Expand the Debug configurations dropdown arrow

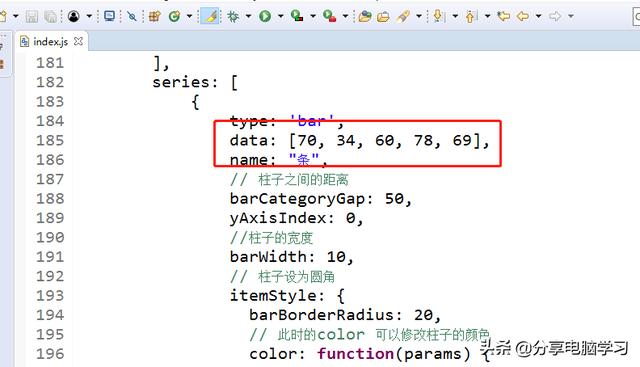248,16
